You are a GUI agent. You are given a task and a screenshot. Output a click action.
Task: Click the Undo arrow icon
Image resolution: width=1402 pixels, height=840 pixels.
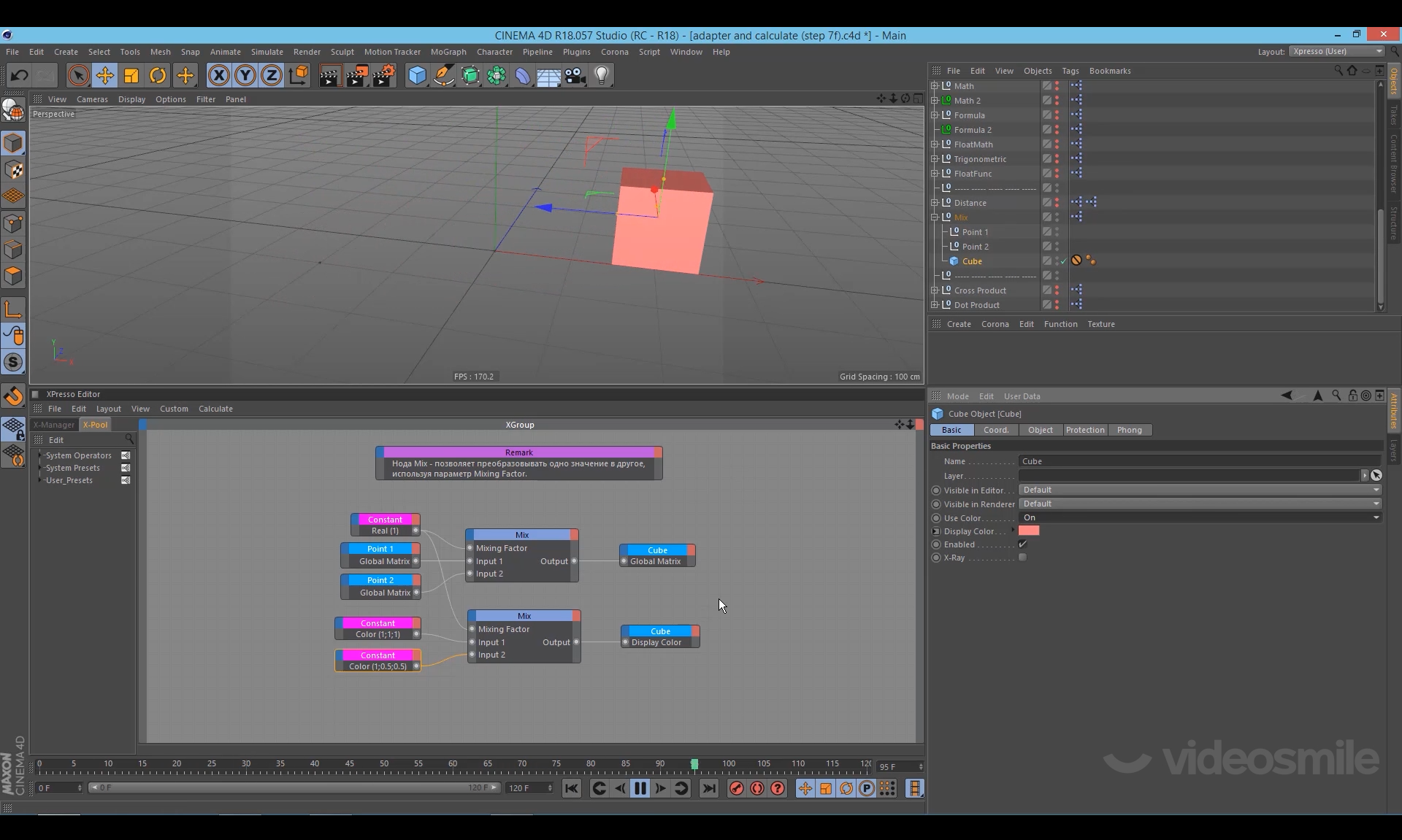pyautogui.click(x=20, y=75)
